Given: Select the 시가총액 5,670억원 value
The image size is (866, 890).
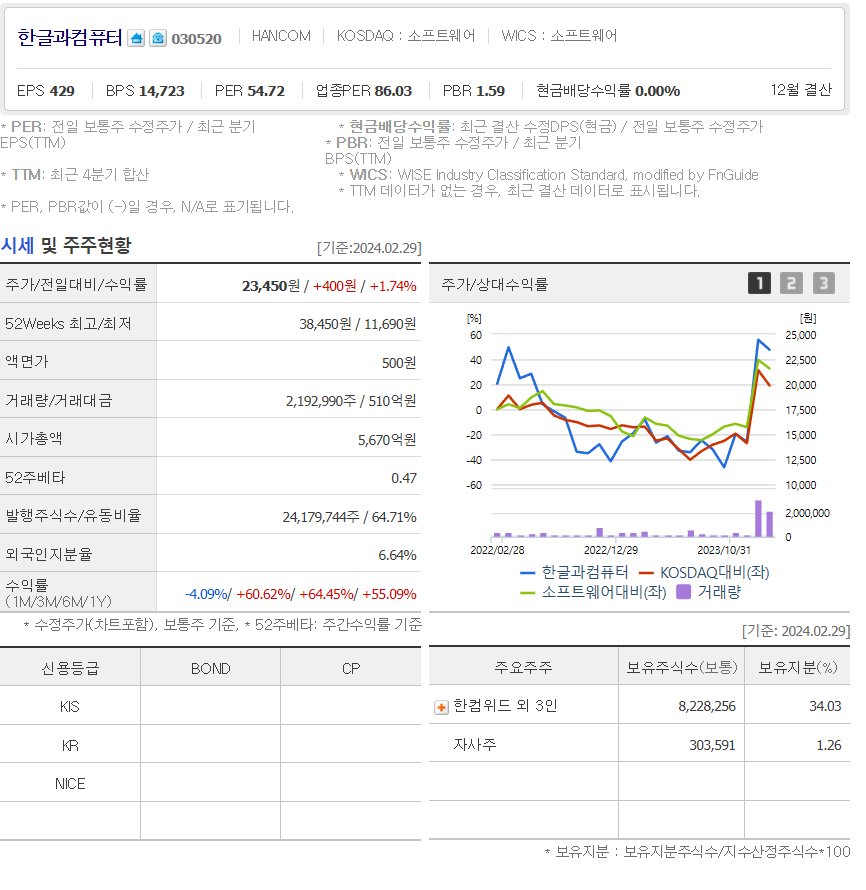Looking at the screenshot, I should point(387,440).
